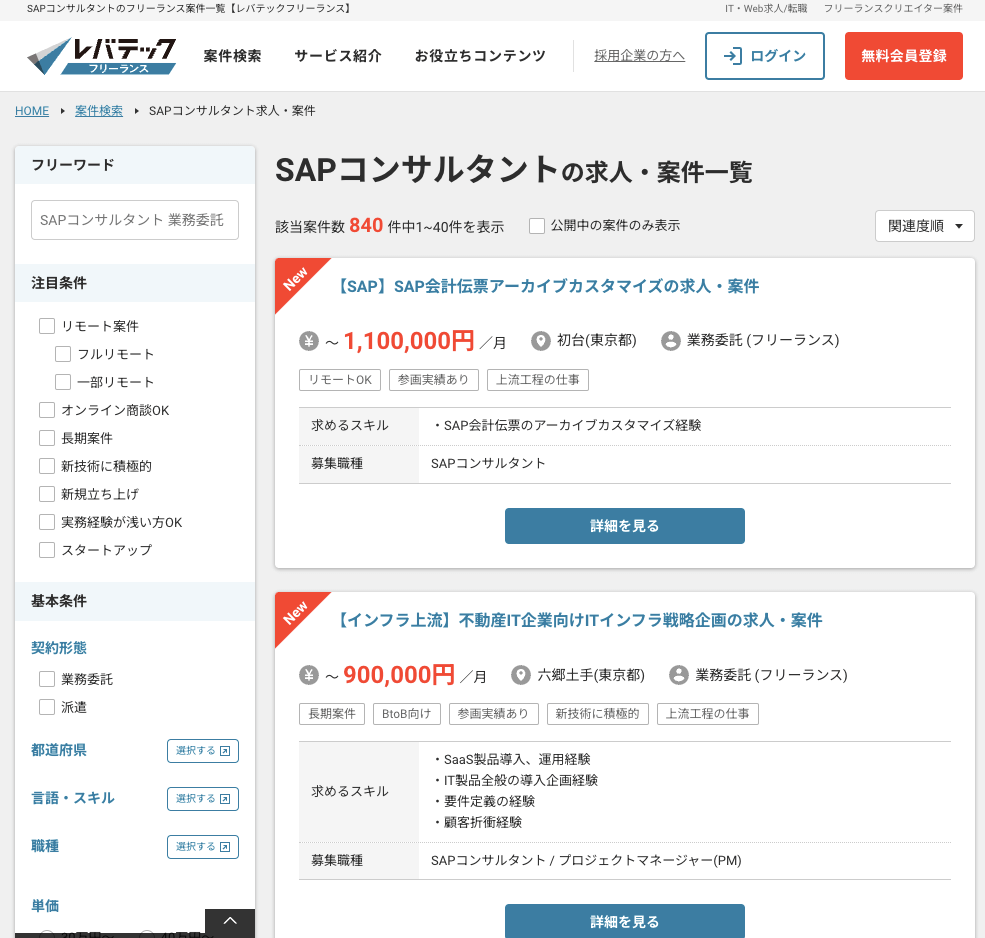Image resolution: width=985 pixels, height=938 pixels.
Task: Click the SAPコンサルタント / プロジェクトマネージャー(PM) text
Action: [x=586, y=861]
